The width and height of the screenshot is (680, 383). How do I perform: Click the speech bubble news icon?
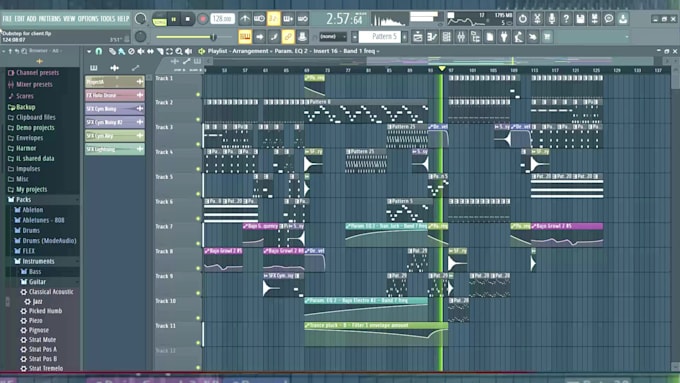(609, 19)
